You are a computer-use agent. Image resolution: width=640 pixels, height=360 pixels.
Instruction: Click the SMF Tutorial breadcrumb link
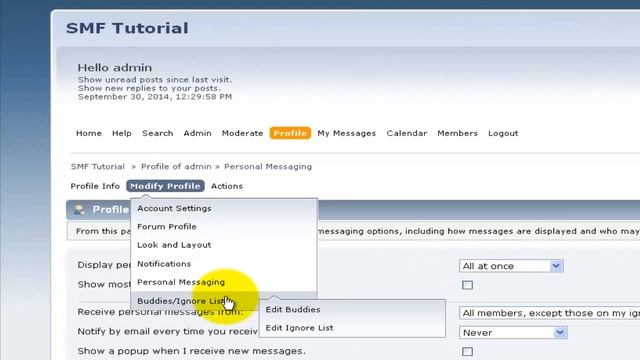(98, 167)
